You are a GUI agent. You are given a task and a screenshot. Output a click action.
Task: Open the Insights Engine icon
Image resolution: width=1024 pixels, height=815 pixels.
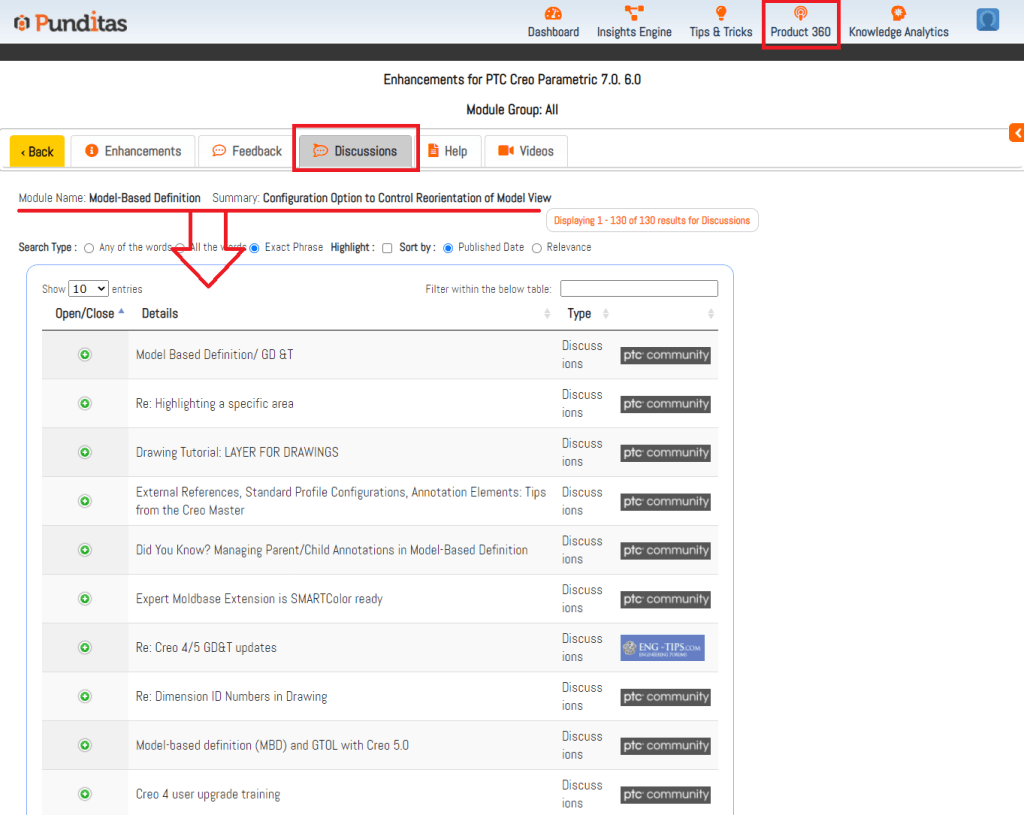coord(634,14)
